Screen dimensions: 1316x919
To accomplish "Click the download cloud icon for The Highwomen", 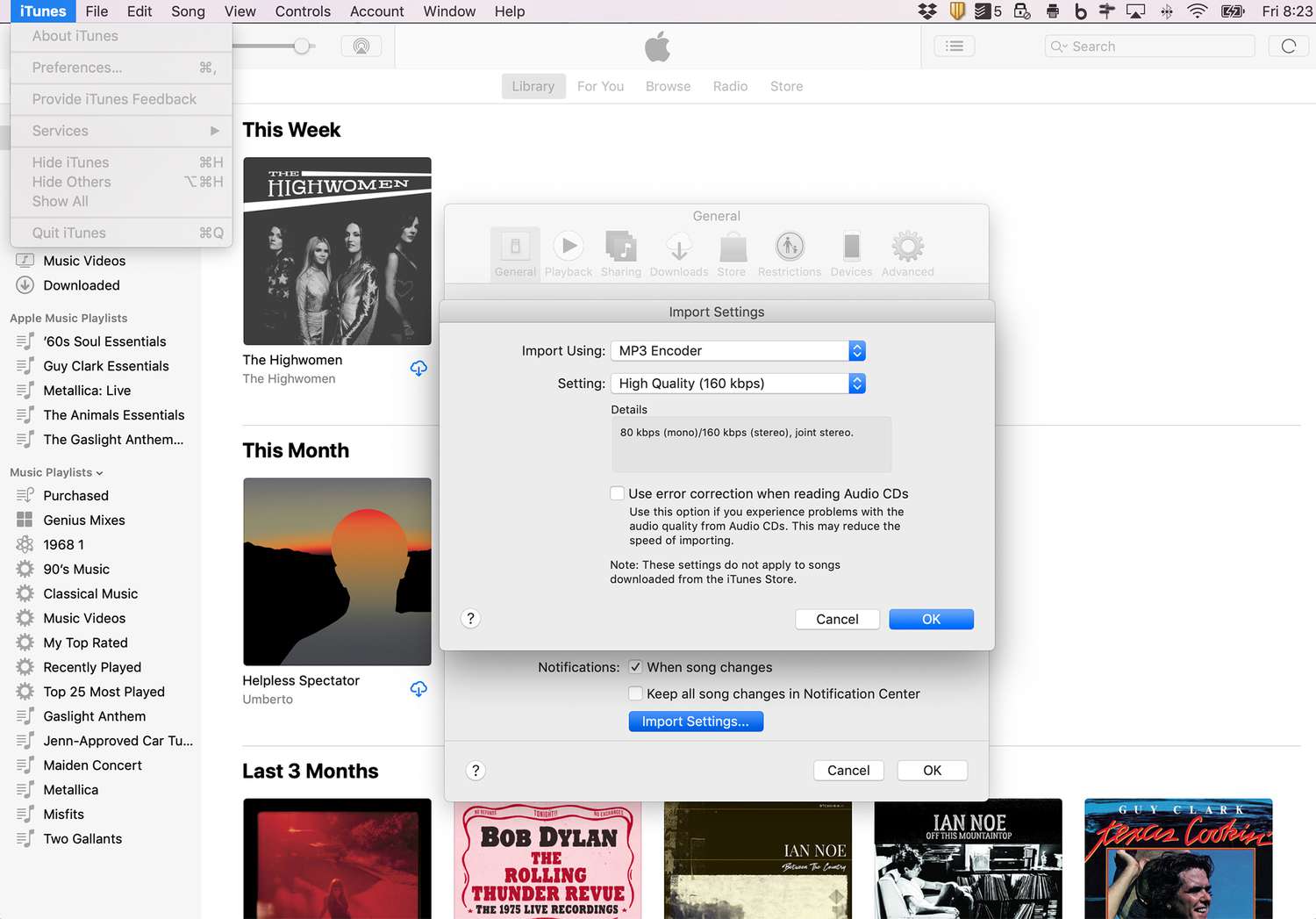I will 418,368.
